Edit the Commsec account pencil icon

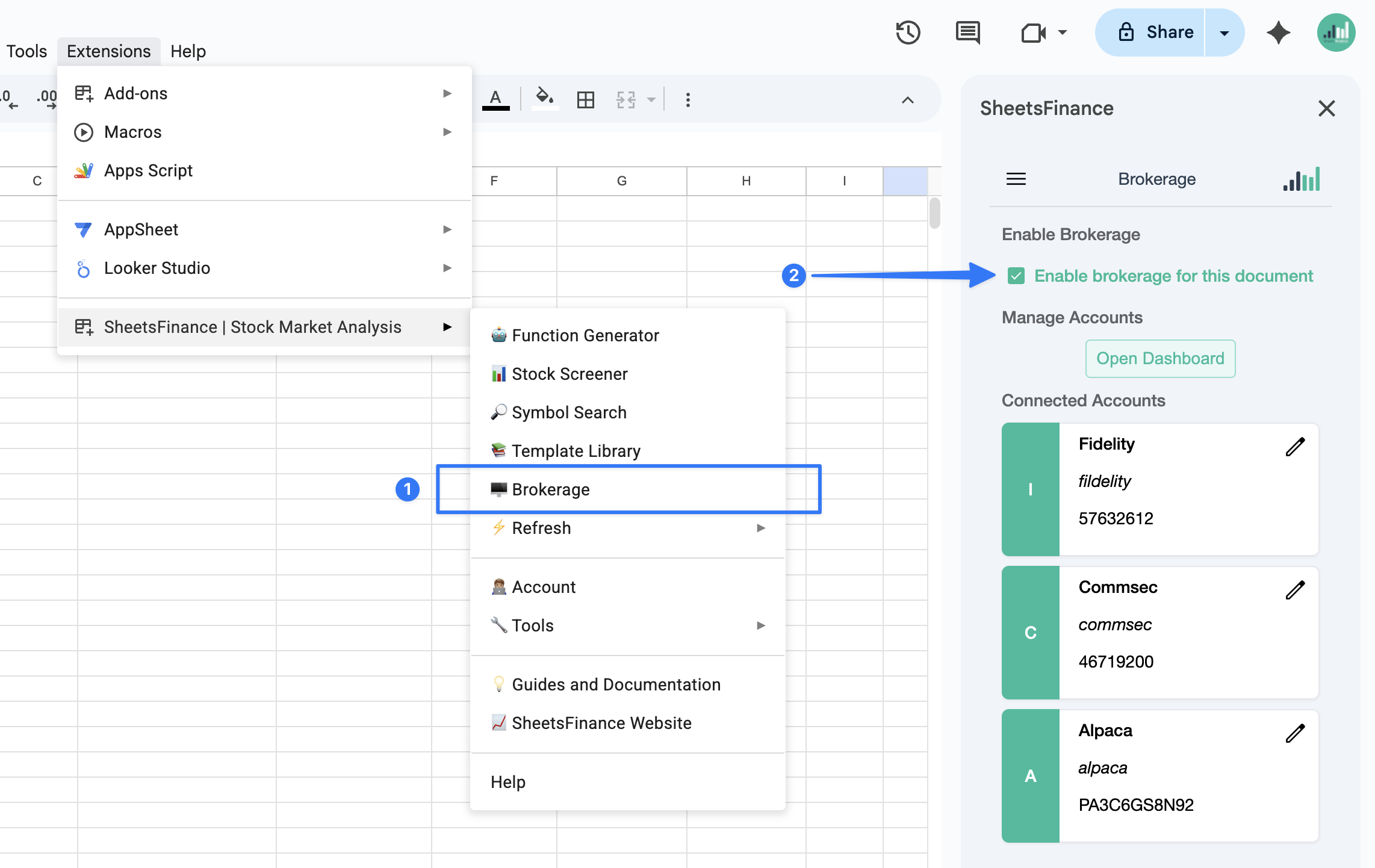1295,590
